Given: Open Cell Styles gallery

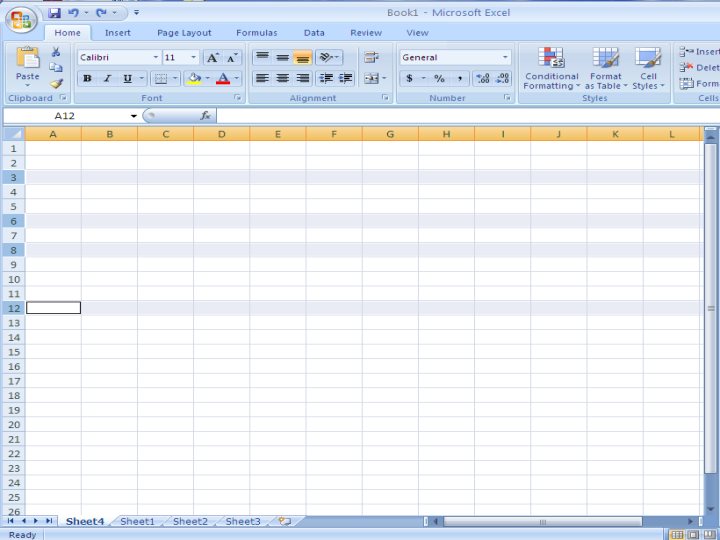Looking at the screenshot, I should tap(648, 68).
